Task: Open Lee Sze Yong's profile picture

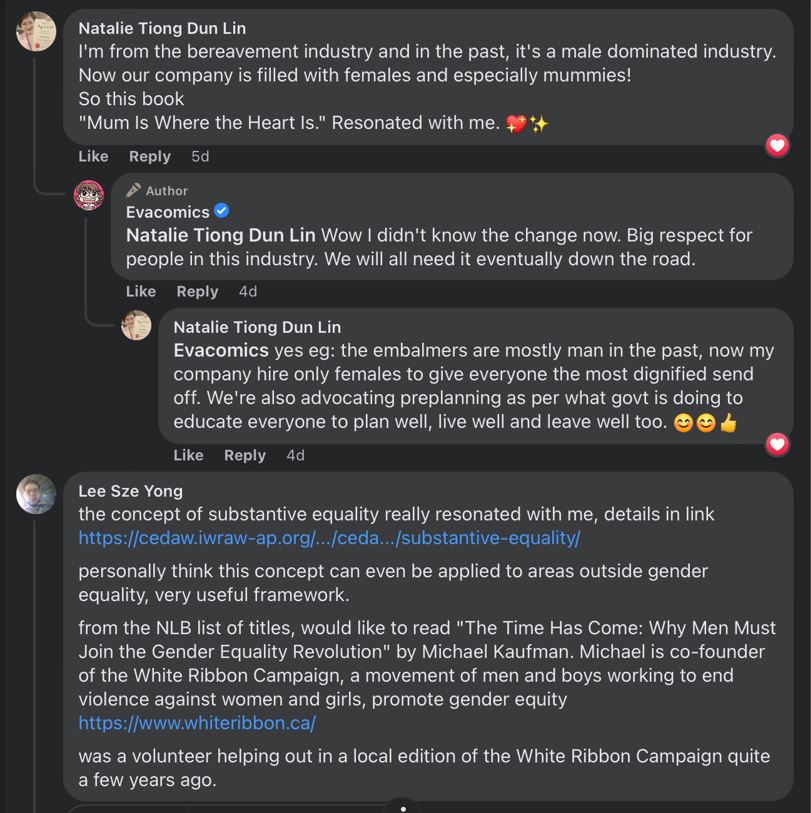Action: tap(36, 494)
